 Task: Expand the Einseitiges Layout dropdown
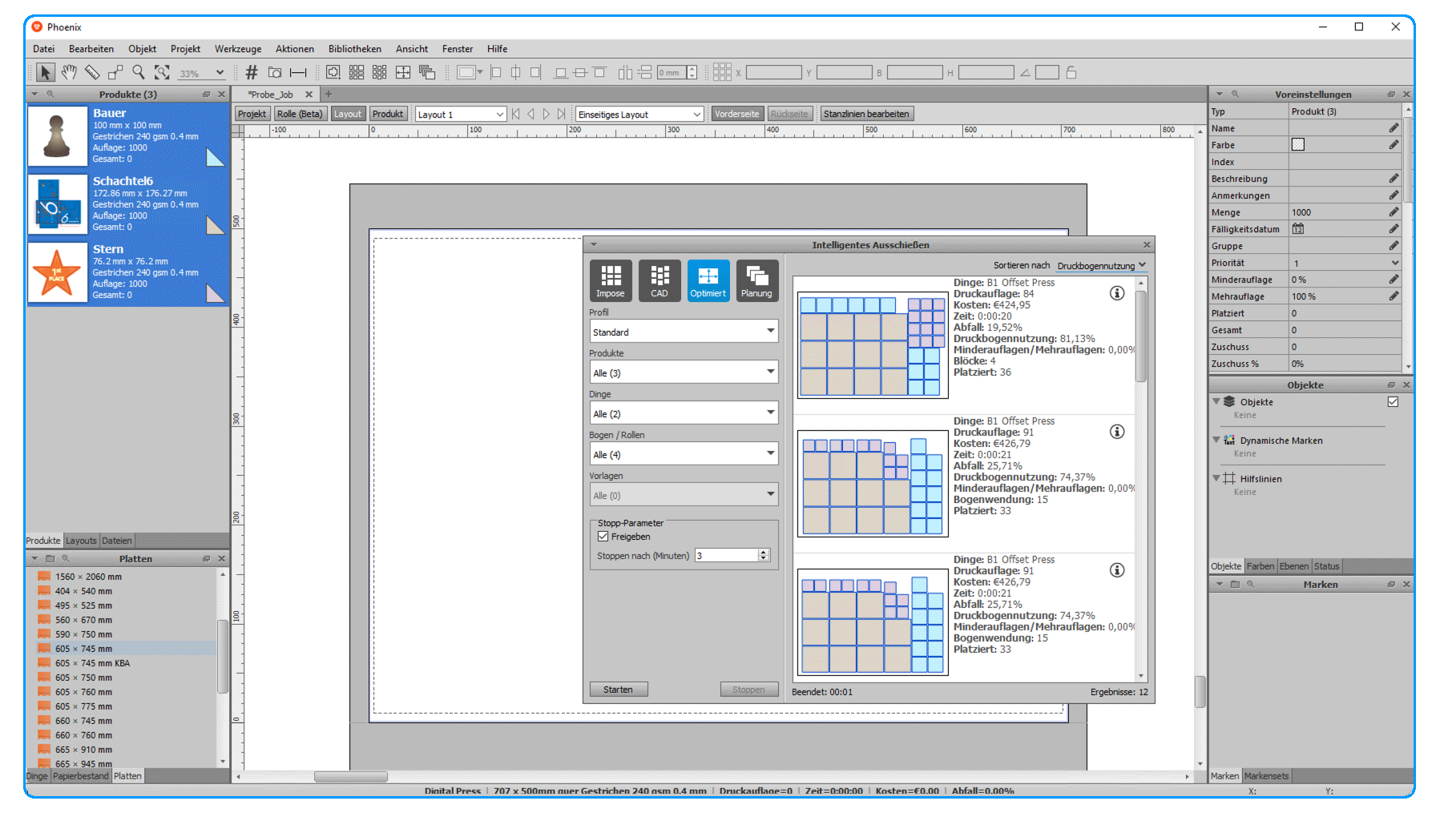coord(639,113)
